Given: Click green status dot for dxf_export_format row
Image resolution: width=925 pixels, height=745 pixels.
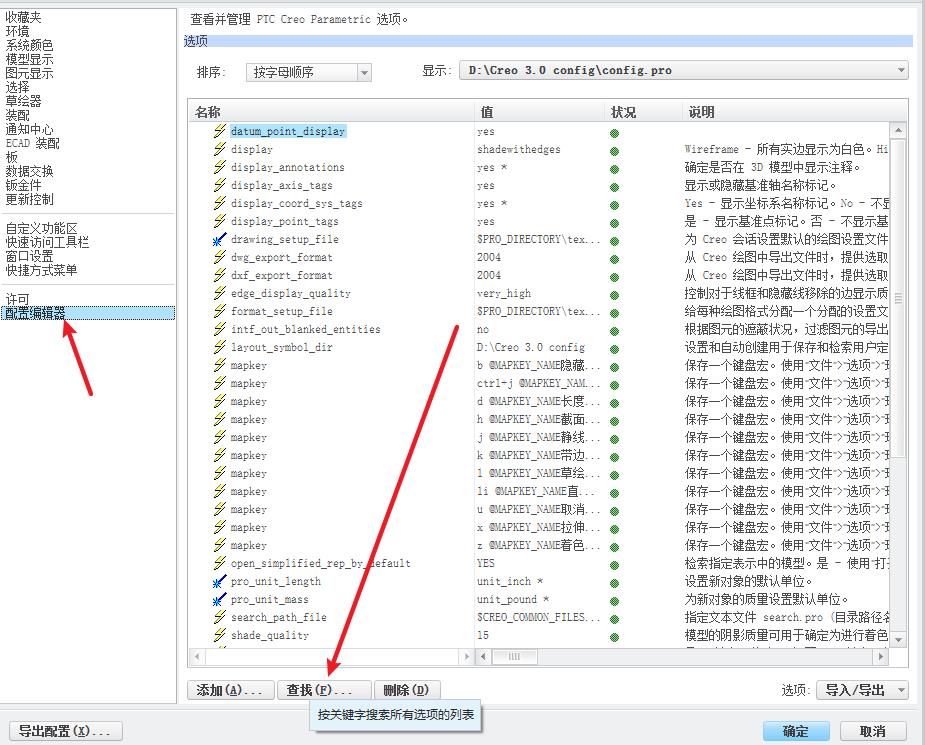Looking at the screenshot, I should coord(614,277).
